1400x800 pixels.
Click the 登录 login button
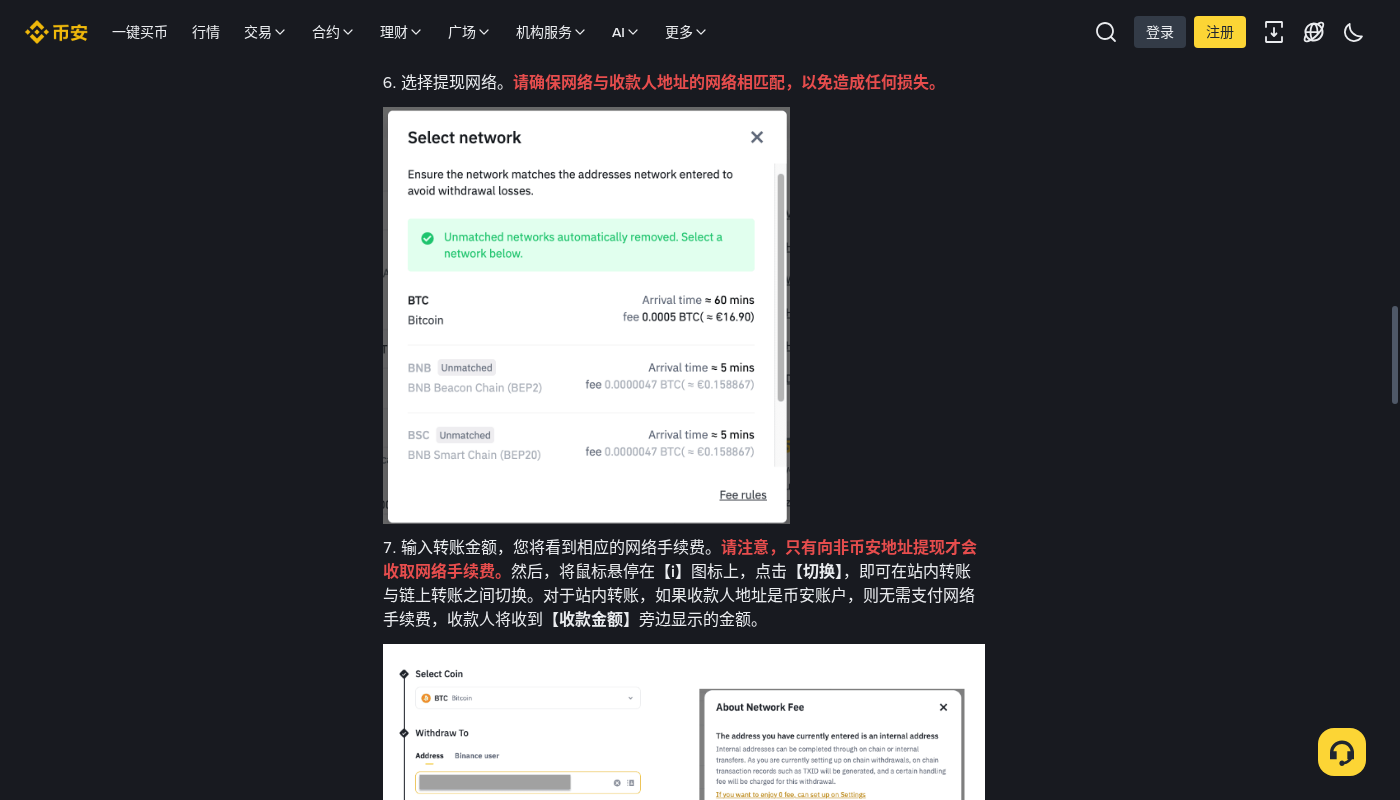point(1160,32)
